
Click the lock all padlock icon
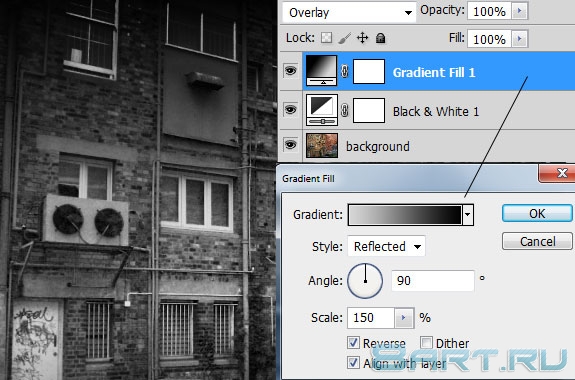pyautogui.click(x=381, y=38)
